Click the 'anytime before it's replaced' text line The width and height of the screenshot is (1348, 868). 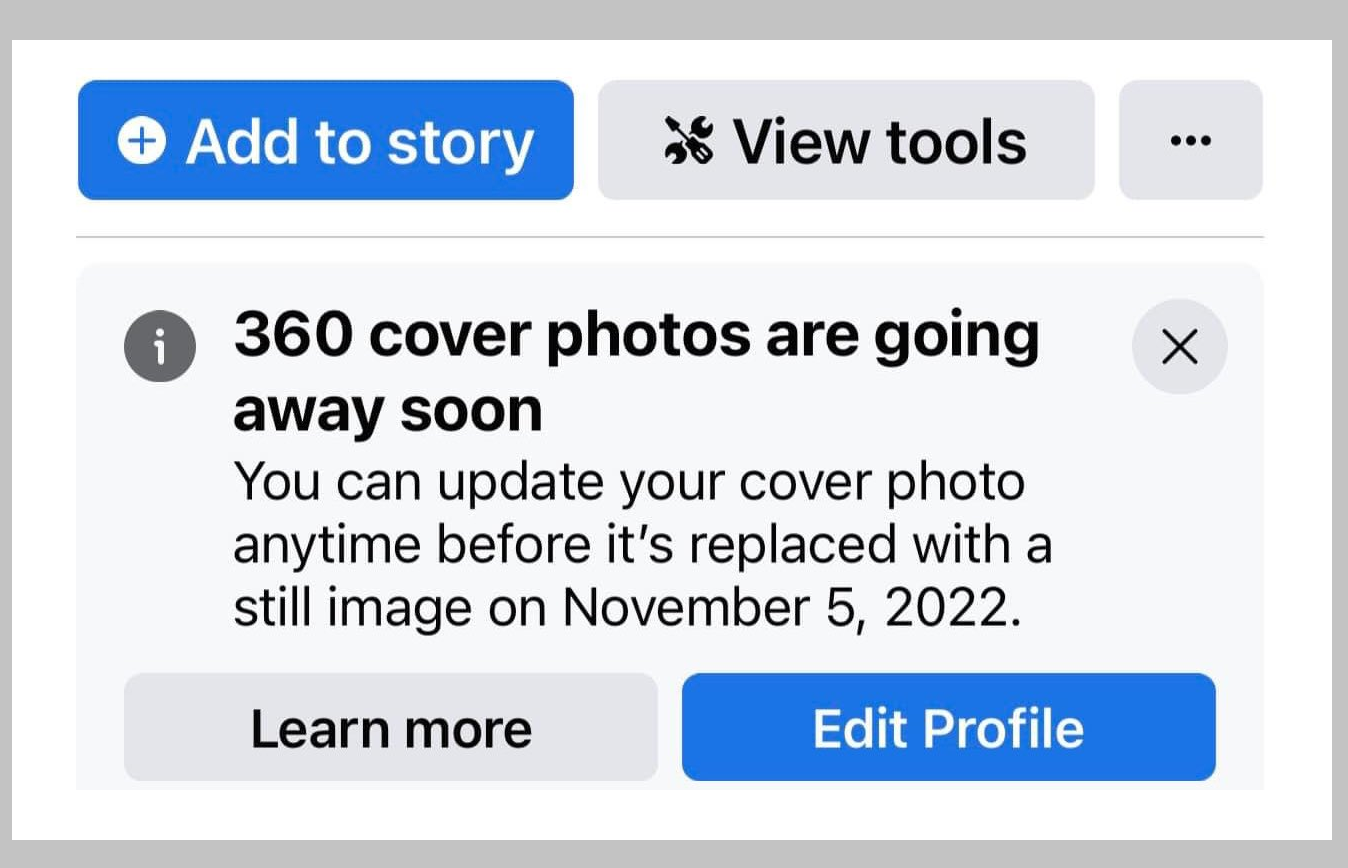click(x=642, y=546)
